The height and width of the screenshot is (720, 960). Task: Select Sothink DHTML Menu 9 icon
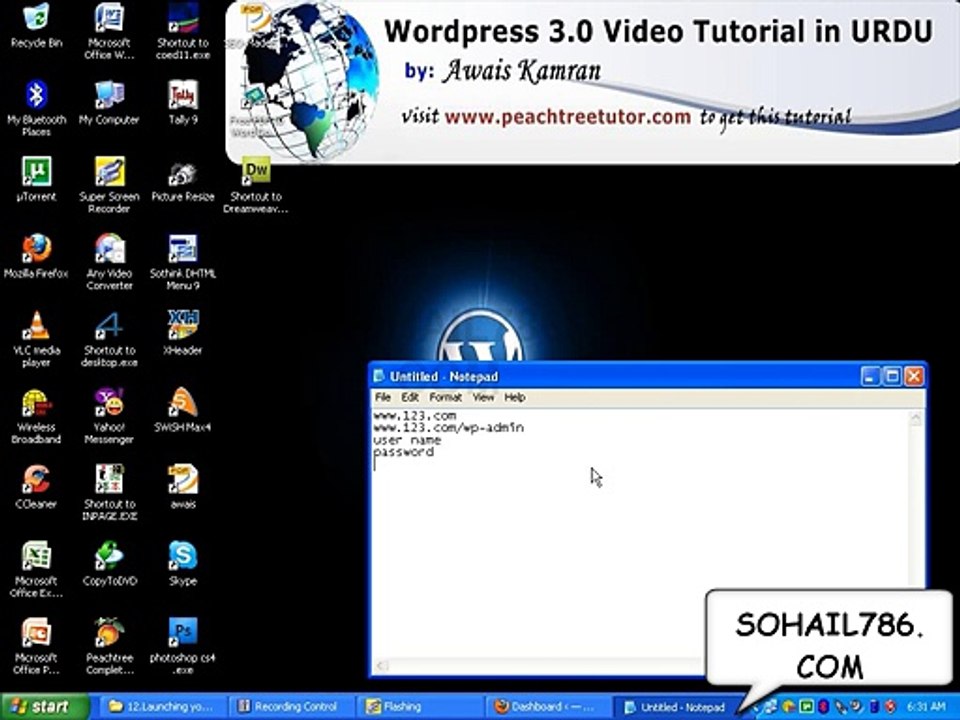click(x=182, y=261)
